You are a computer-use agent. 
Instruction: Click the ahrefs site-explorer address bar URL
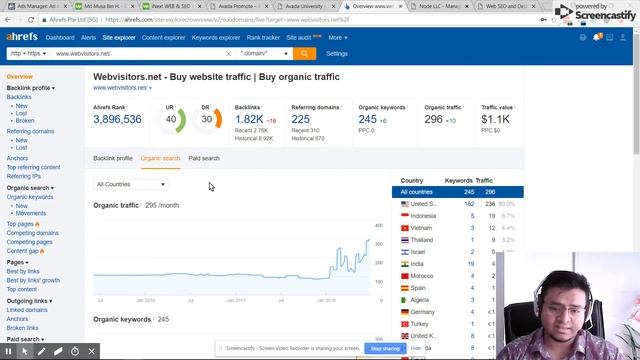click(227, 20)
